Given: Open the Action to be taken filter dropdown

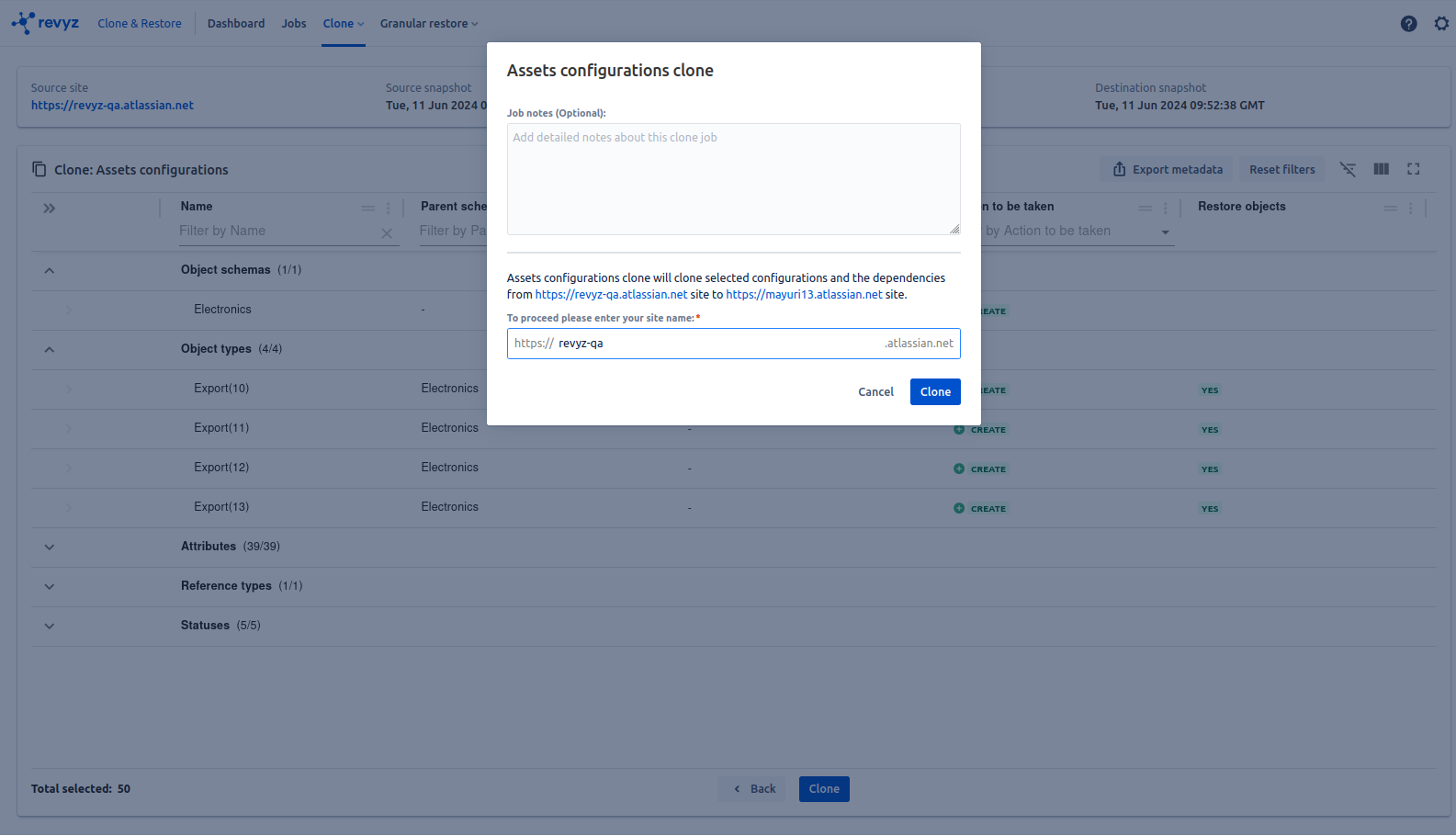Looking at the screenshot, I should click(1166, 232).
